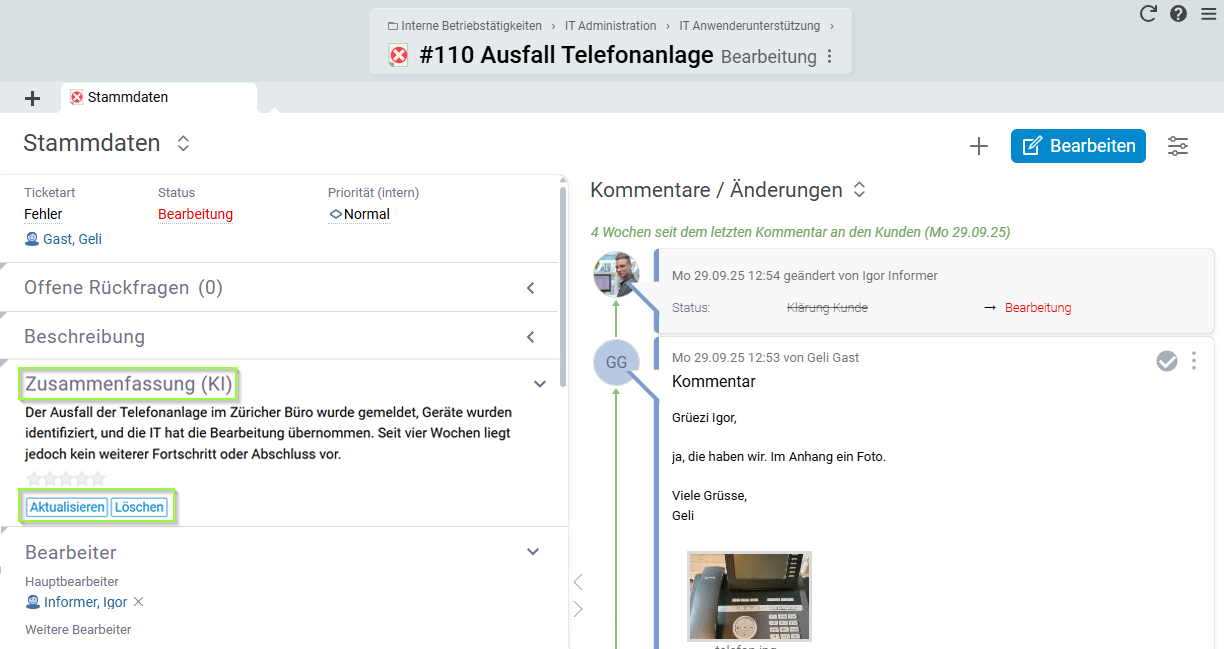Screen dimensions: 1224x649
Task: Open the view settings sliders icon
Action: (1178, 146)
